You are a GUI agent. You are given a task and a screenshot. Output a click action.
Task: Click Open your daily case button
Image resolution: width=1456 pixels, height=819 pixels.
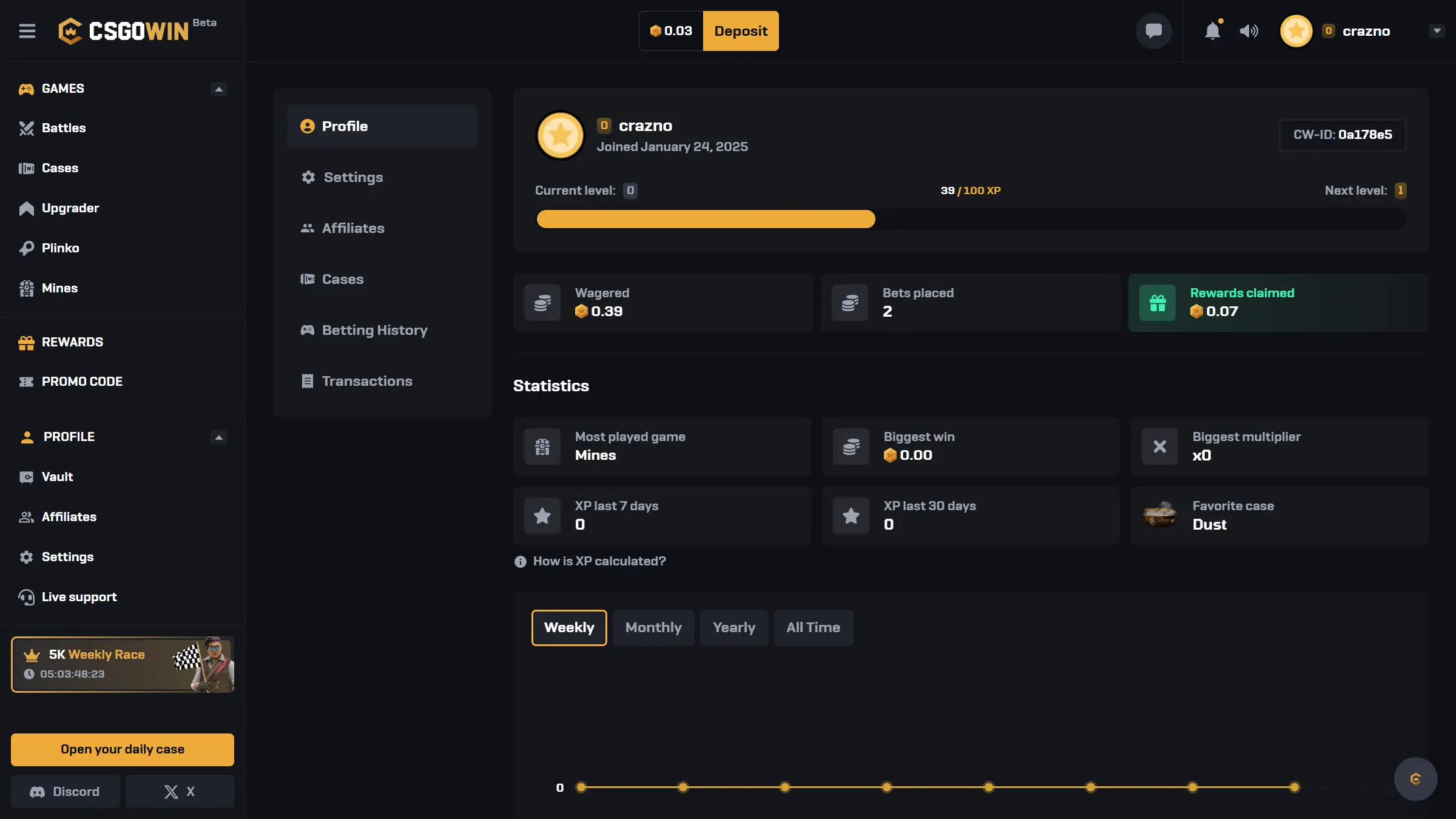point(122,749)
